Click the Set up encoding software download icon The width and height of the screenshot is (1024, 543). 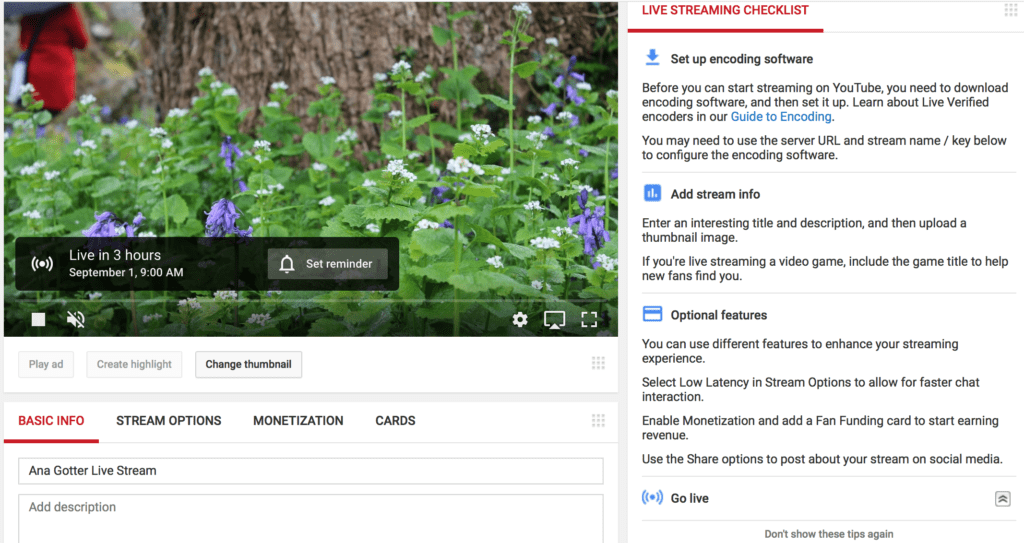[652, 58]
